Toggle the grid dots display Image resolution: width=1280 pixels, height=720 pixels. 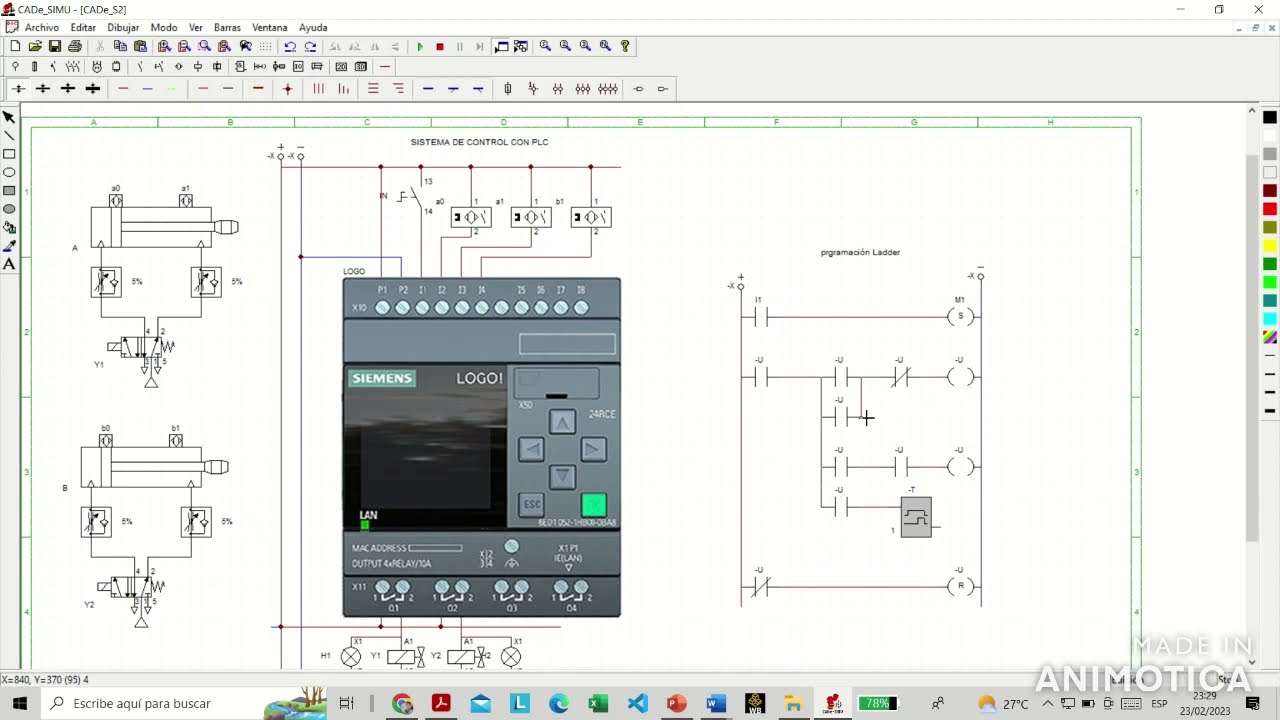[265, 46]
